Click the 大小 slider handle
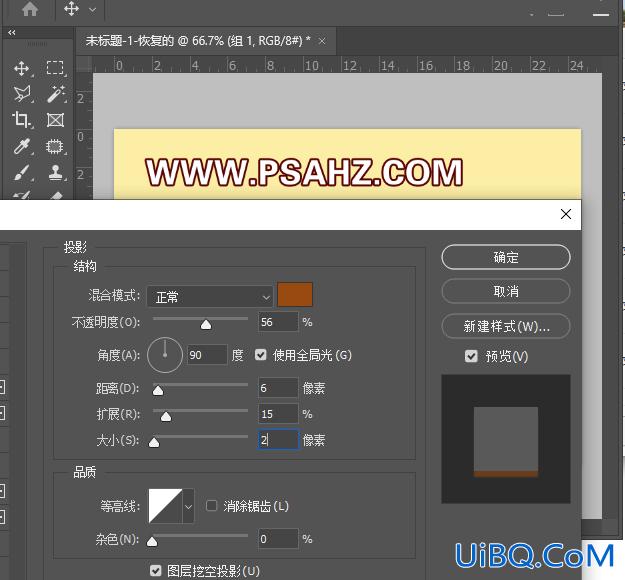The image size is (625, 580). click(154, 442)
